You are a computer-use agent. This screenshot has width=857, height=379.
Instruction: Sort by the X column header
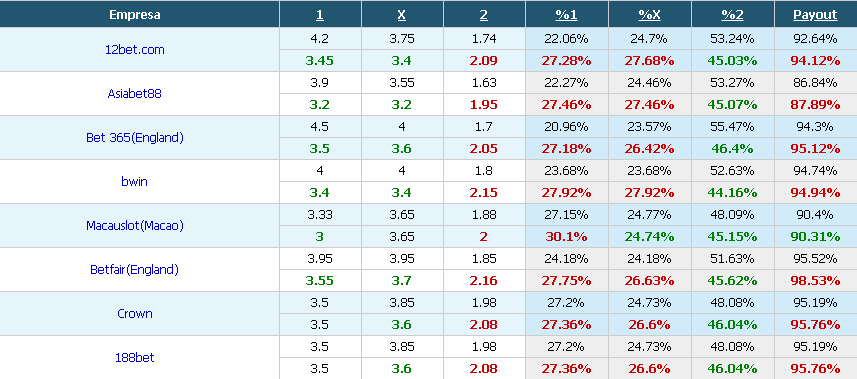pyautogui.click(x=402, y=15)
